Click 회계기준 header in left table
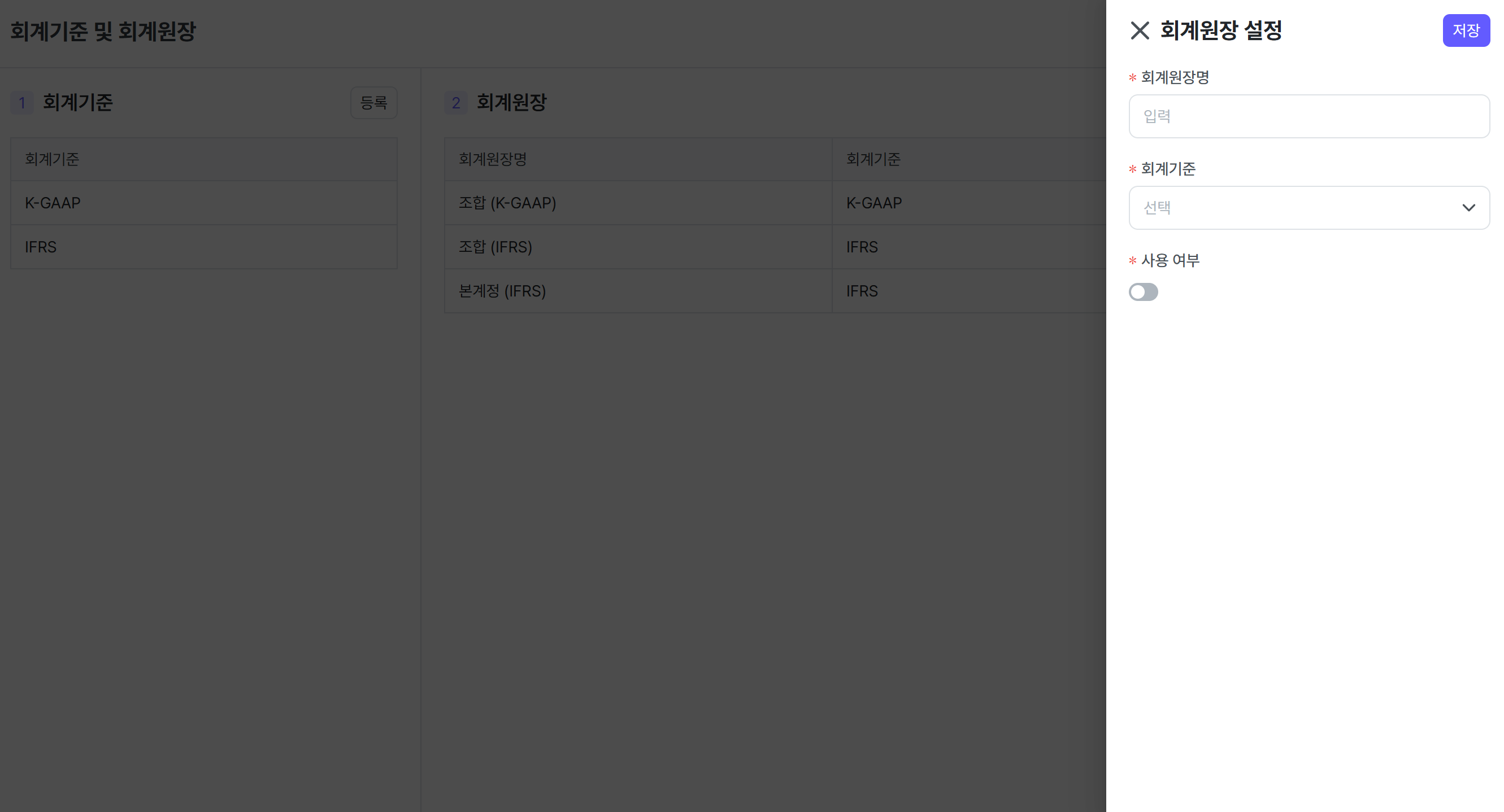 204,159
